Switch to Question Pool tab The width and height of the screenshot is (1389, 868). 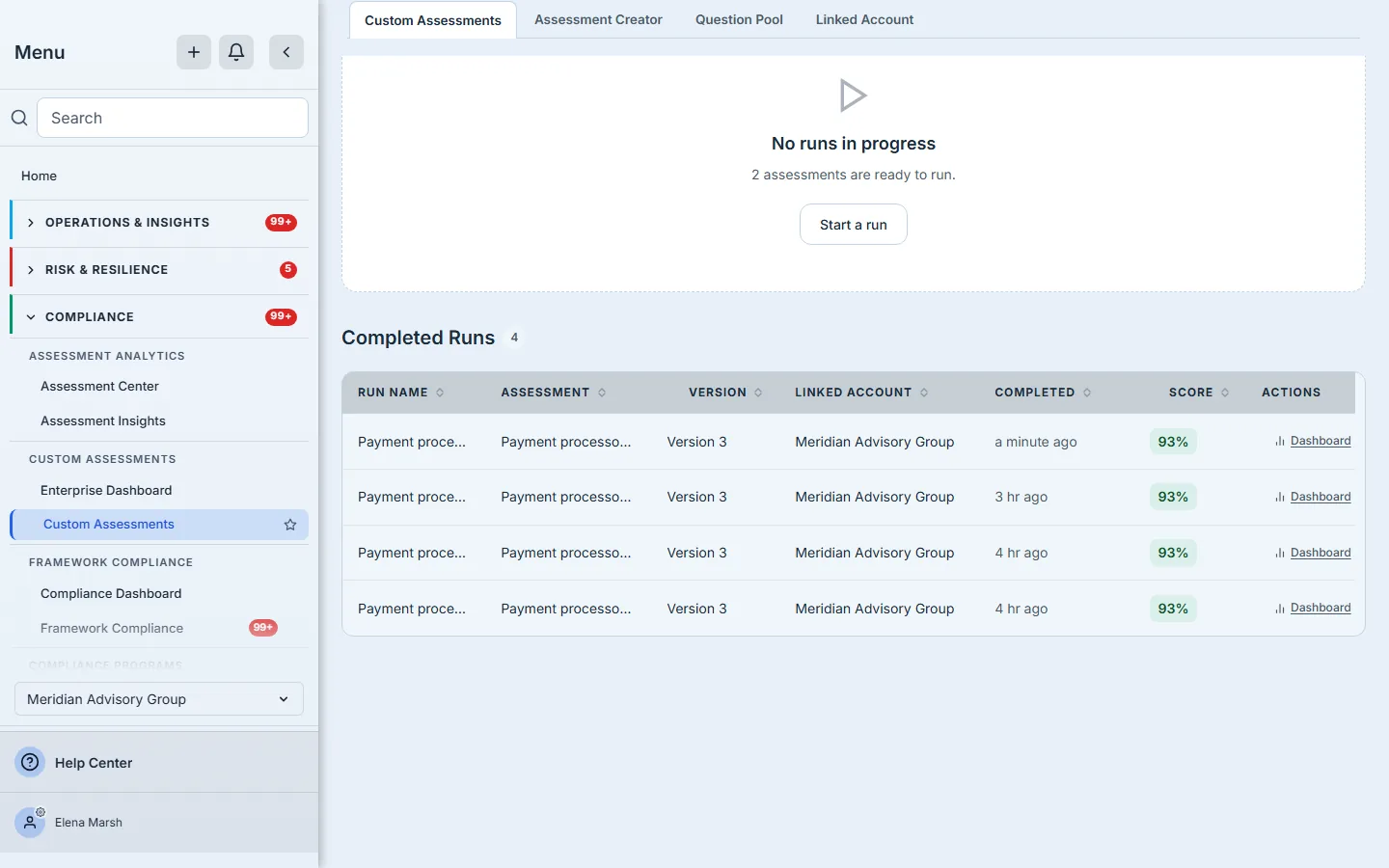pos(739,19)
